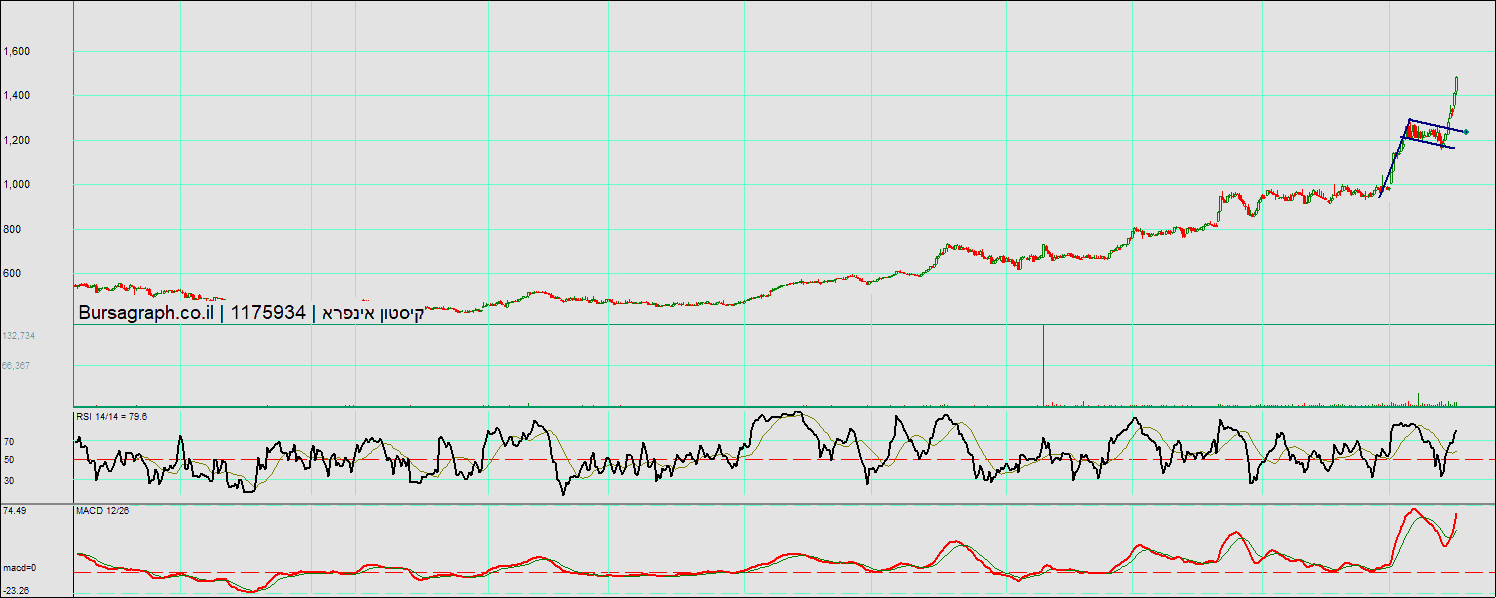Click the Bursagraph.co.il ticker title text
This screenshot has height=598, width=1496.
(251, 313)
